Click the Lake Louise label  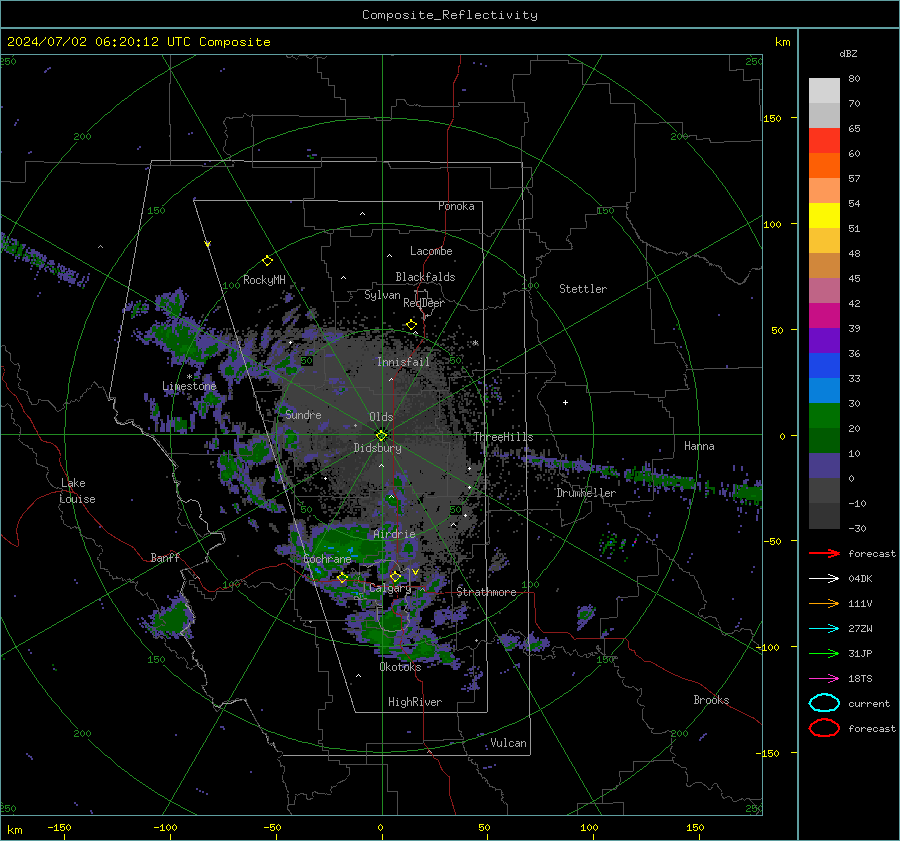click(77, 491)
